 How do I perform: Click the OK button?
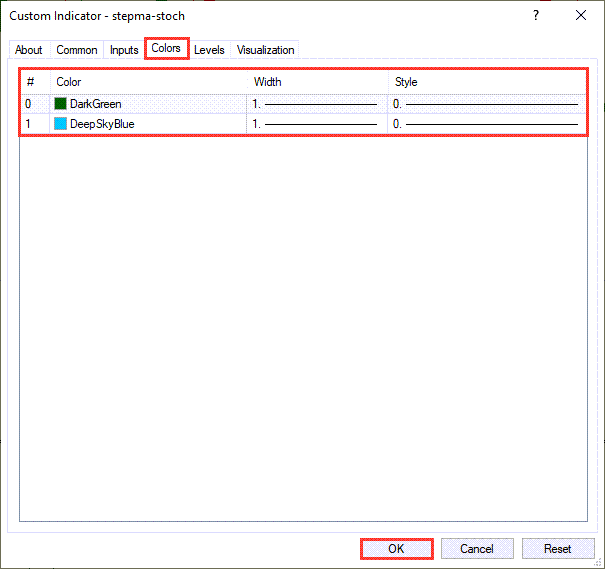point(396,549)
